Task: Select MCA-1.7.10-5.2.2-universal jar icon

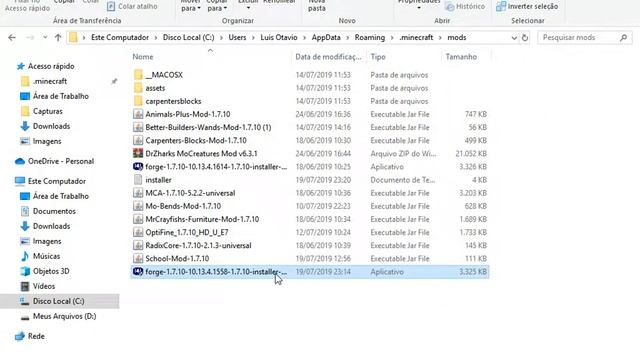Action: pyautogui.click(x=138, y=193)
